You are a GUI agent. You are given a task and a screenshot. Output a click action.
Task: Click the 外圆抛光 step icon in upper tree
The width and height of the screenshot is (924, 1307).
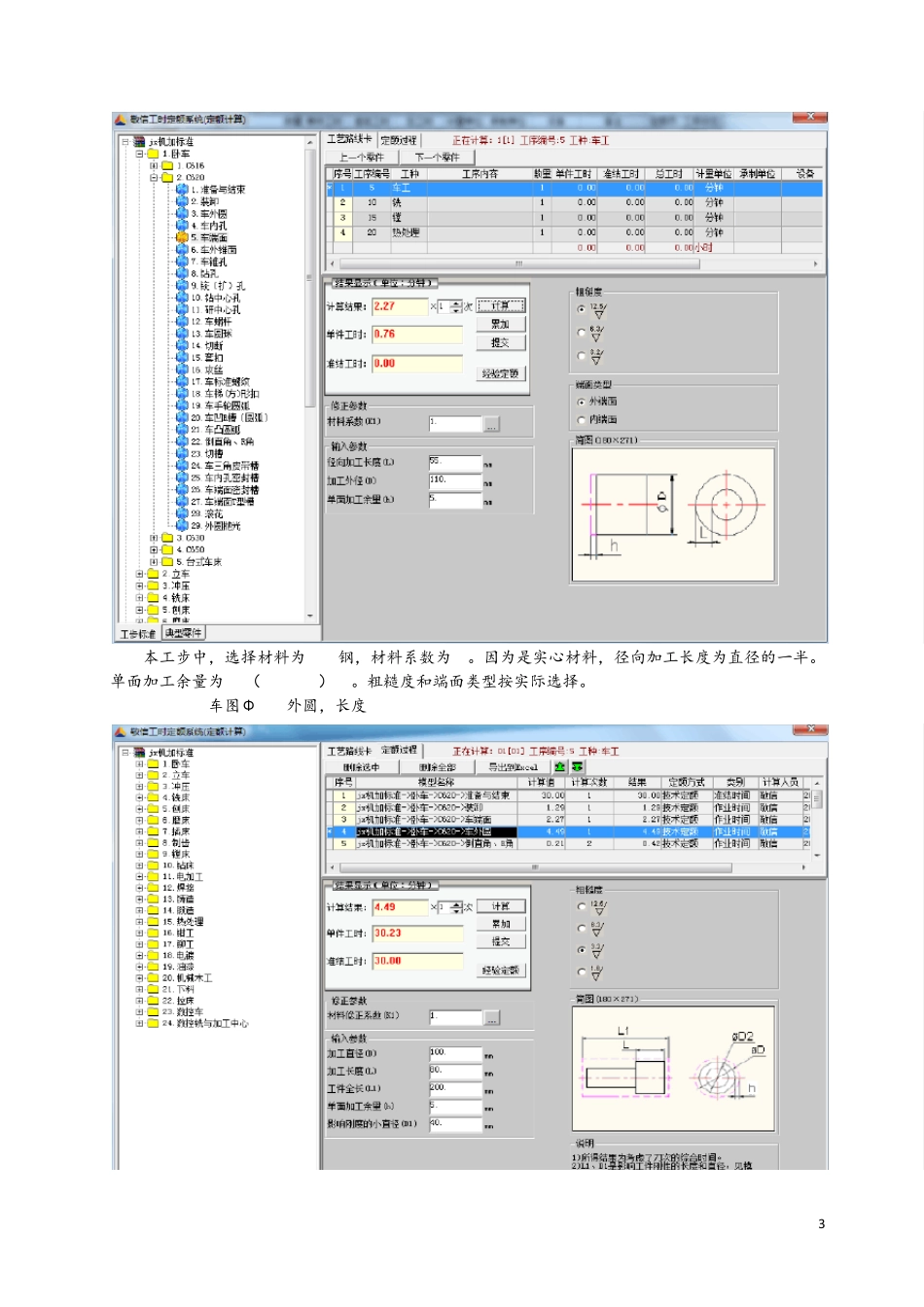(x=182, y=526)
